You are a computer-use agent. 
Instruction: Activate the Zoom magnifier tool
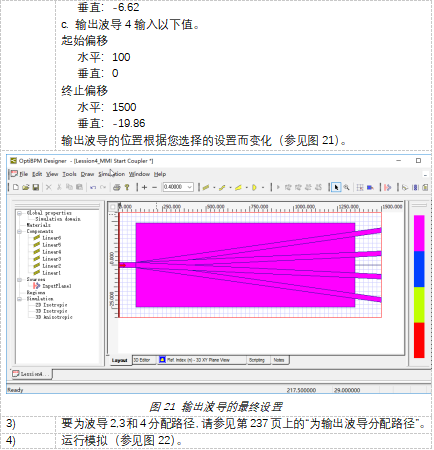(x=347, y=187)
